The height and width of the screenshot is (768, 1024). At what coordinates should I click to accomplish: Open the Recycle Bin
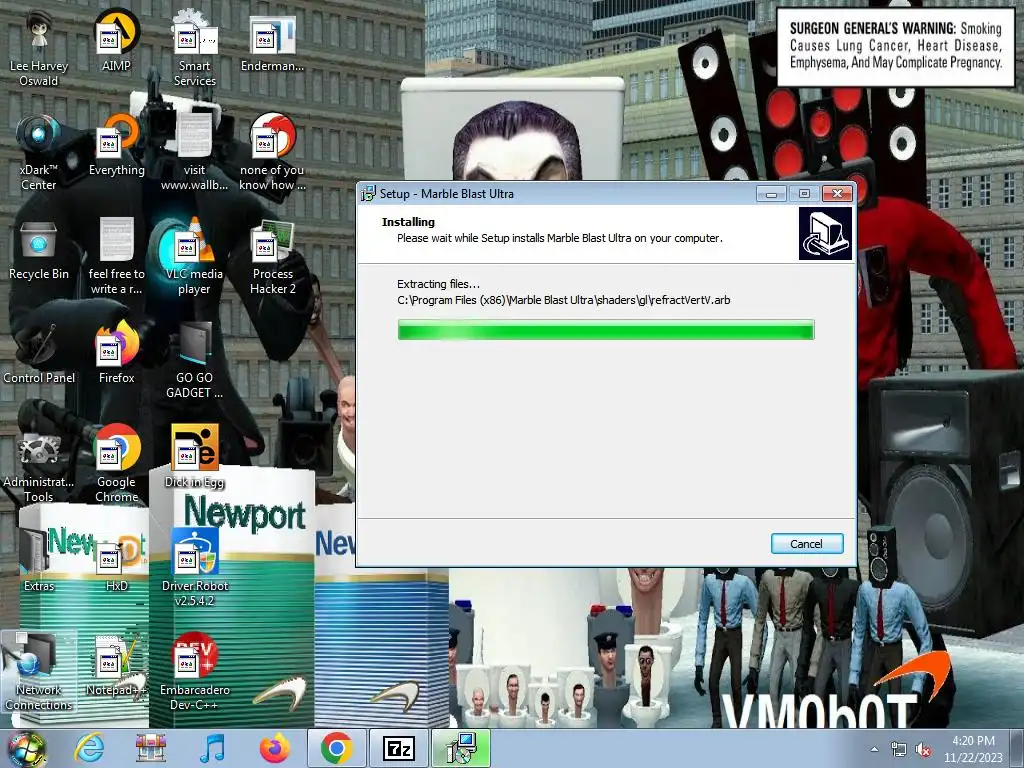click(39, 249)
